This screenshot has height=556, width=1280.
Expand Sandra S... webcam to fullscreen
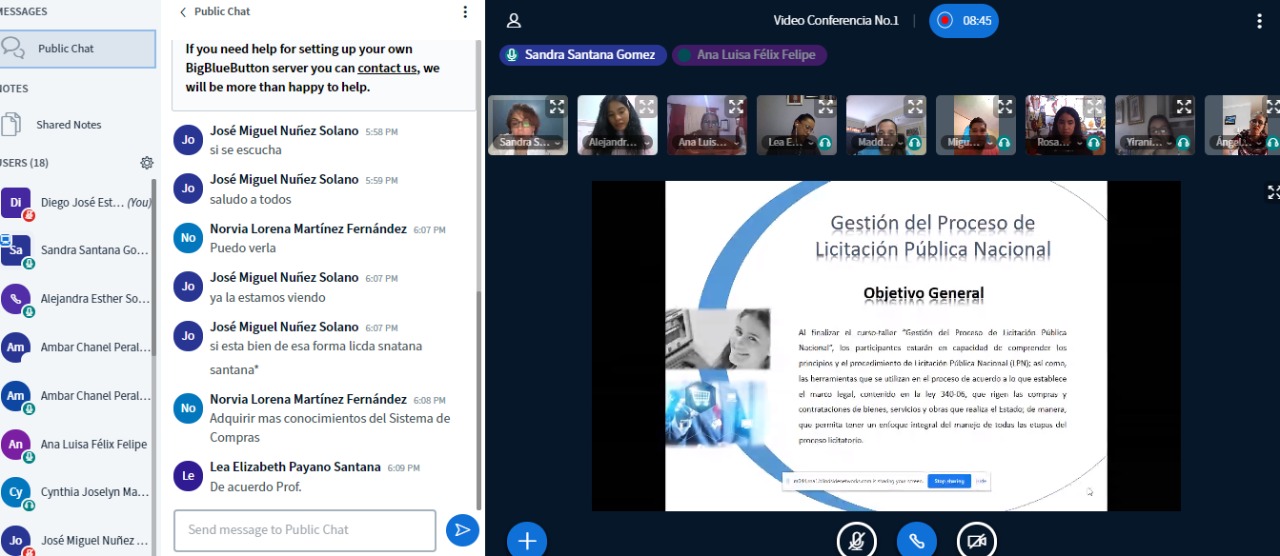point(557,106)
